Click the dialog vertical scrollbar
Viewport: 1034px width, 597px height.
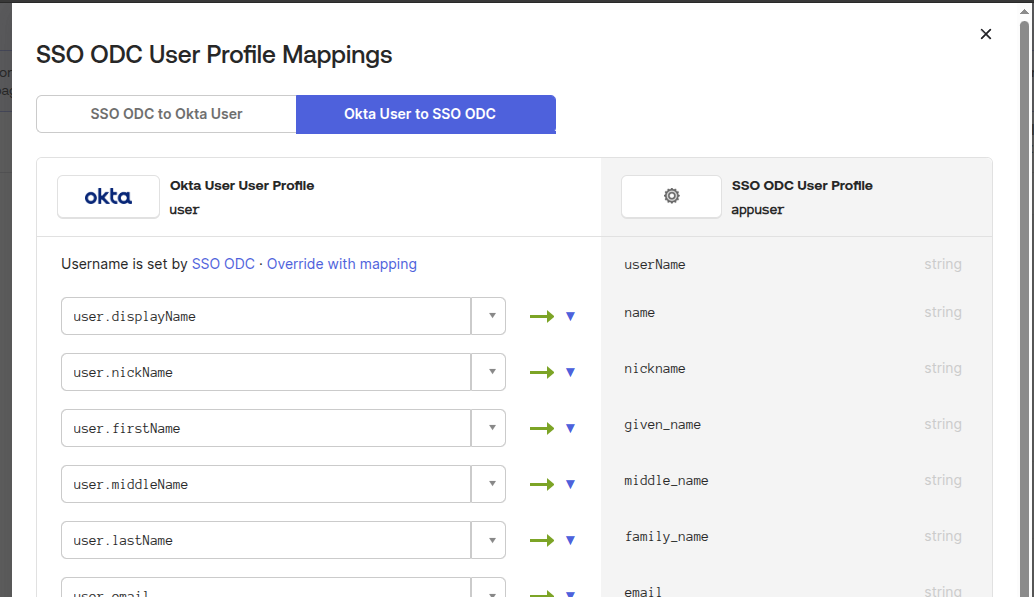1024,310
